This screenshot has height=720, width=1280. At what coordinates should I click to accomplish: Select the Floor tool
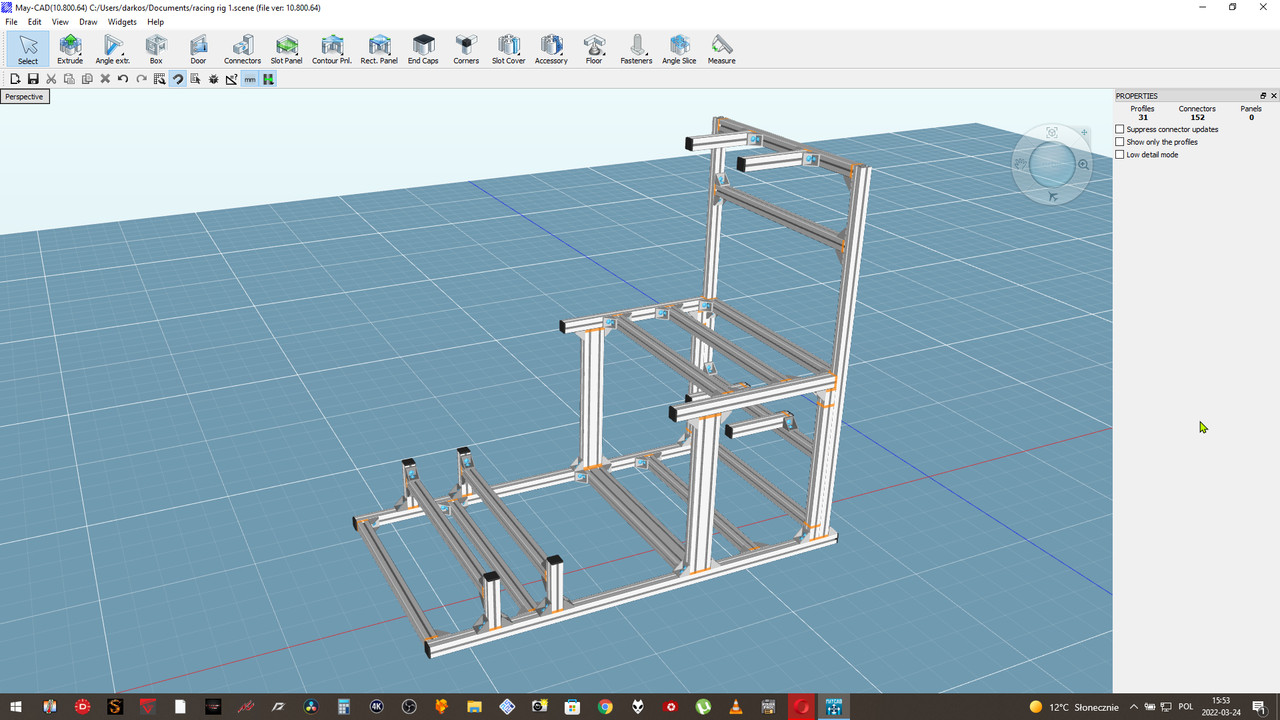click(x=594, y=49)
